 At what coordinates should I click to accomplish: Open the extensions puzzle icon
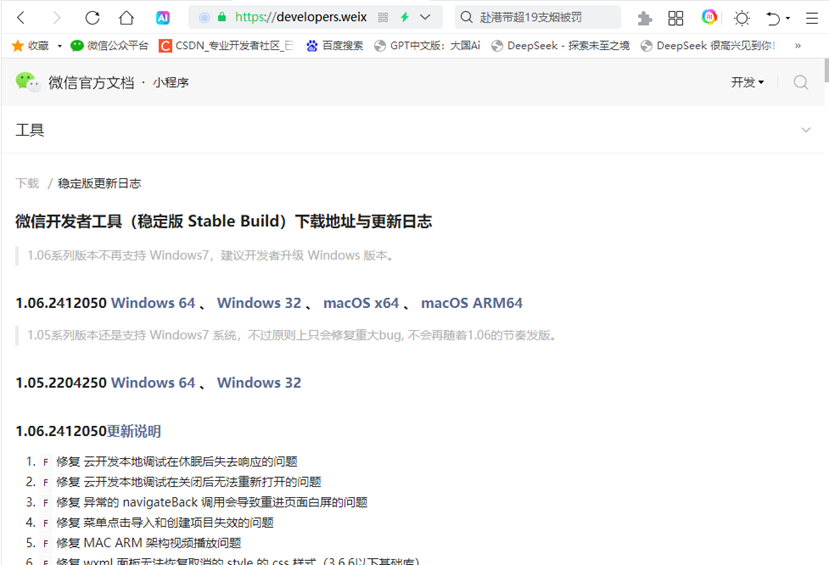coord(644,18)
